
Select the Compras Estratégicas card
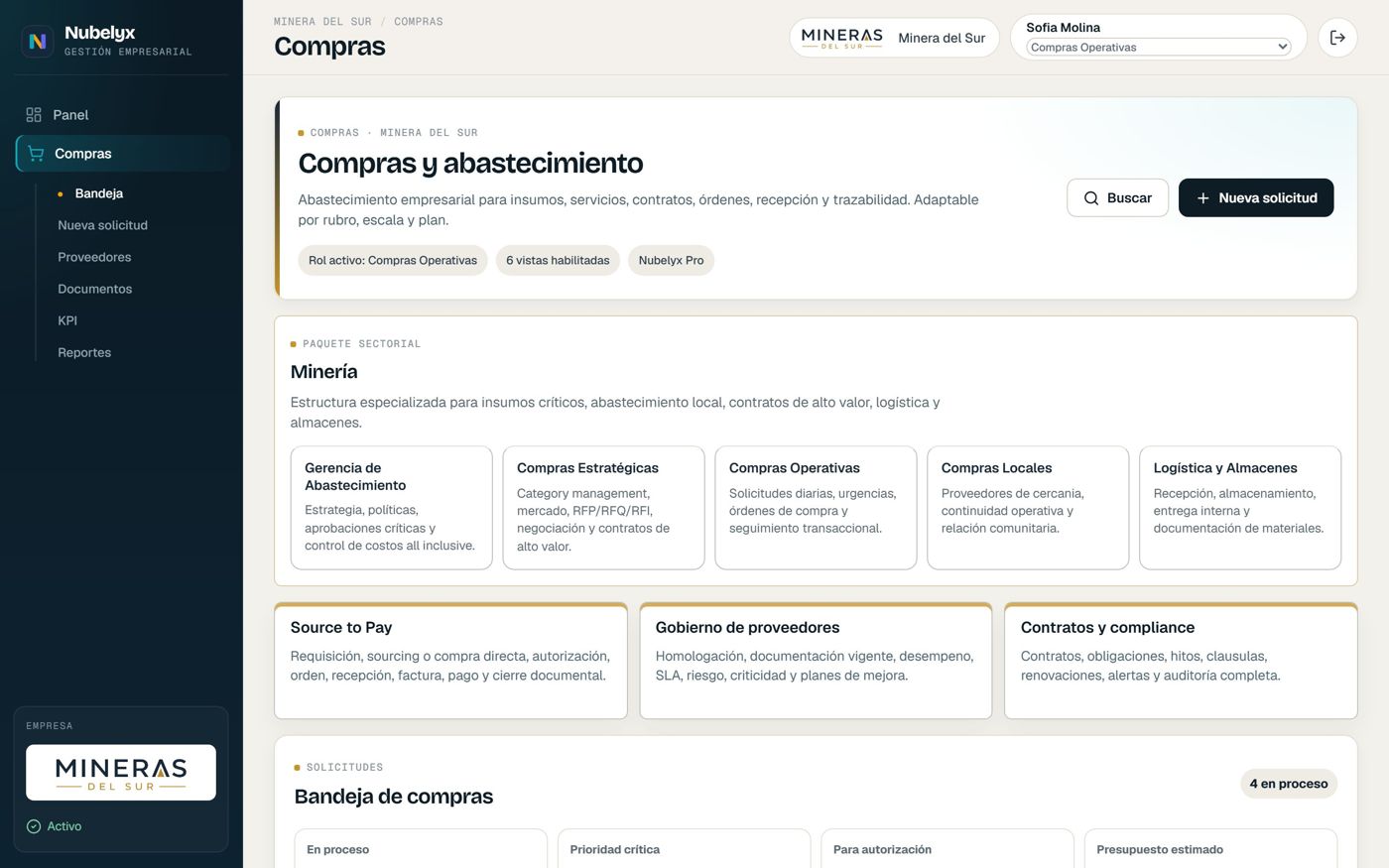tap(604, 508)
